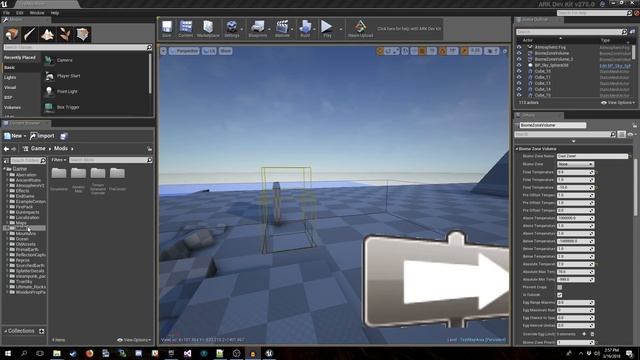Open the Settings toolbar button
This screenshot has width=640, height=360.
[x=231, y=29]
